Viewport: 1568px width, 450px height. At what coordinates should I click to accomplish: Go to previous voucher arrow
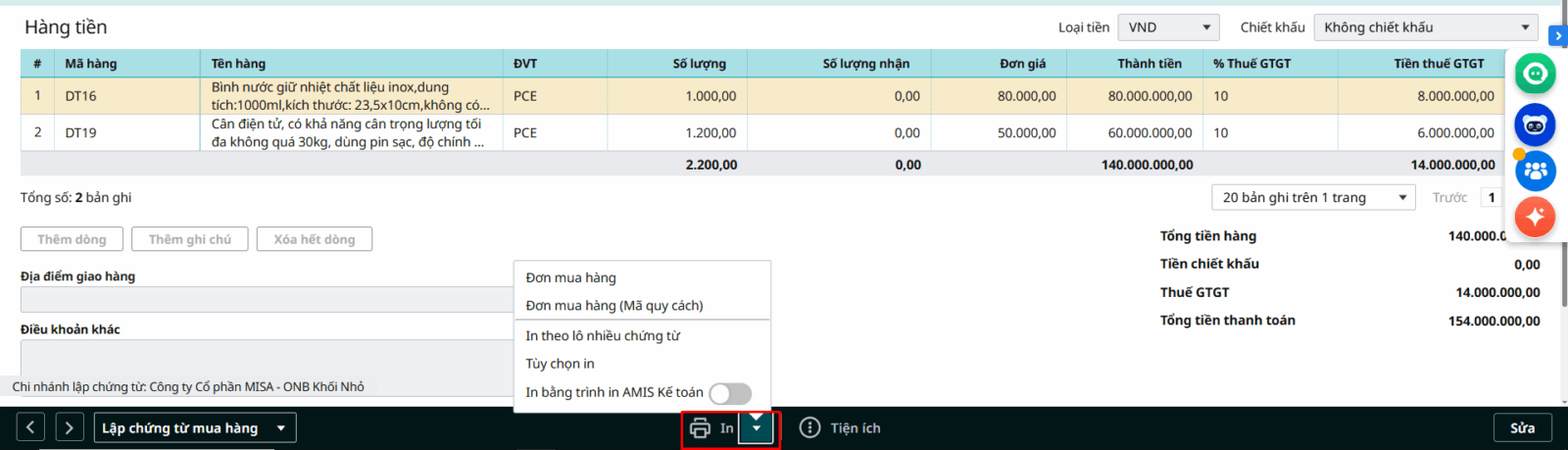tap(30, 427)
